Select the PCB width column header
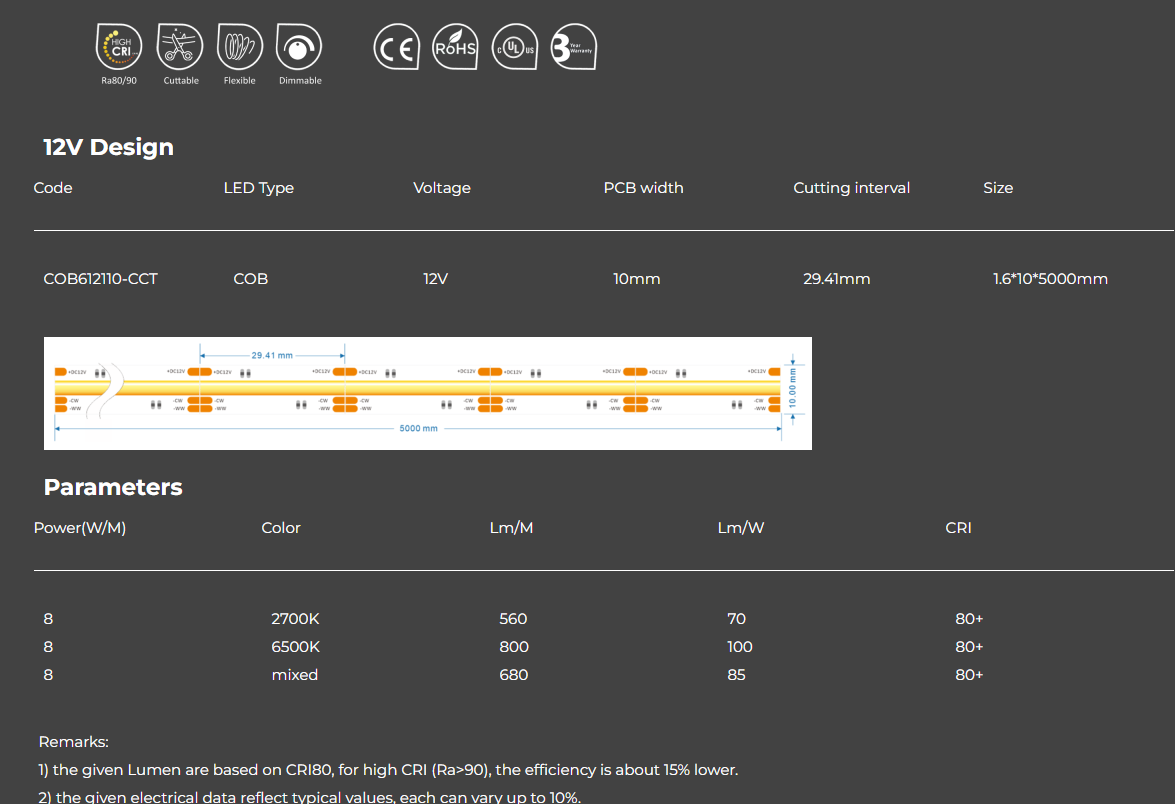1175x804 pixels. [643, 188]
